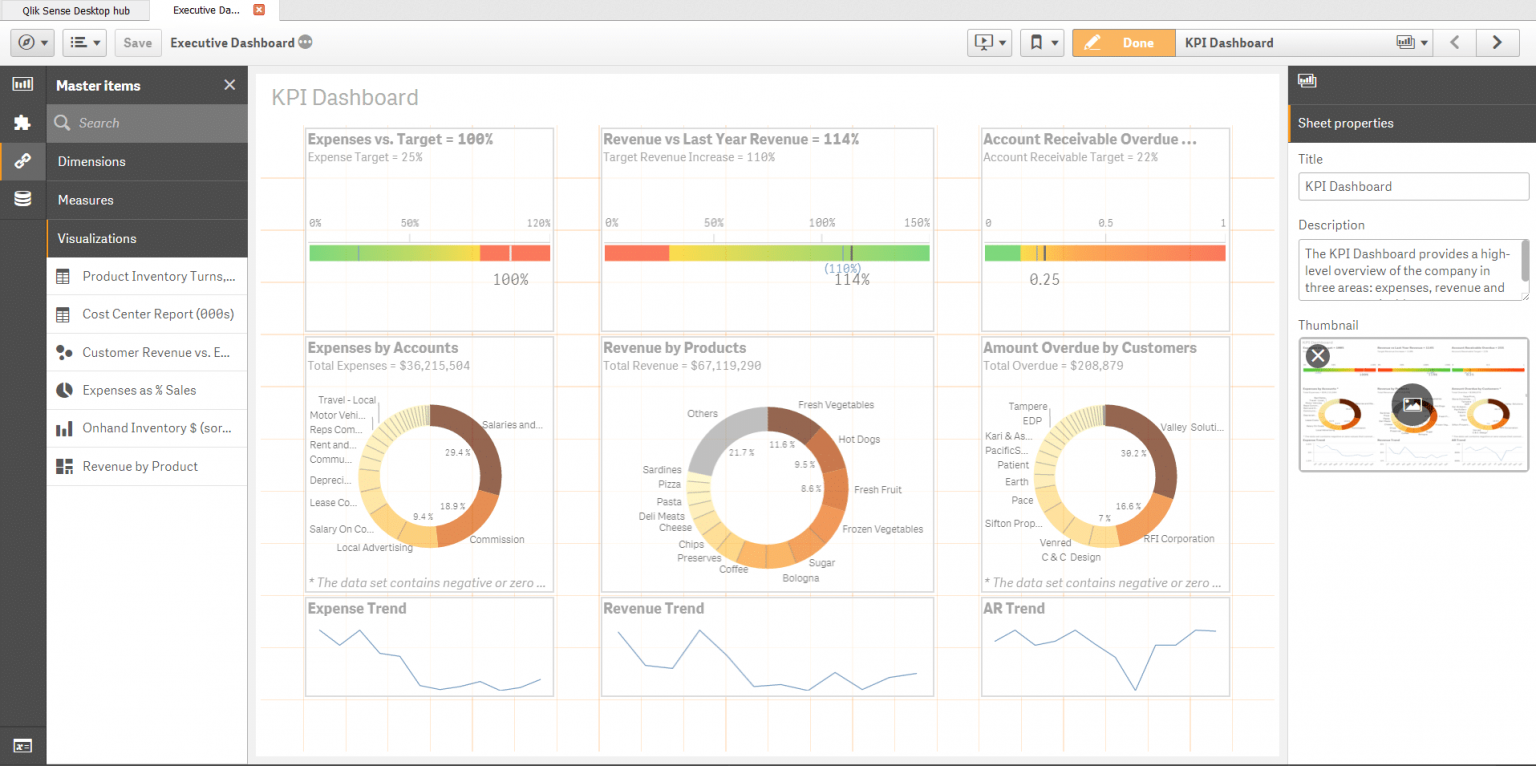Select the Master items link icon

tap(22, 160)
